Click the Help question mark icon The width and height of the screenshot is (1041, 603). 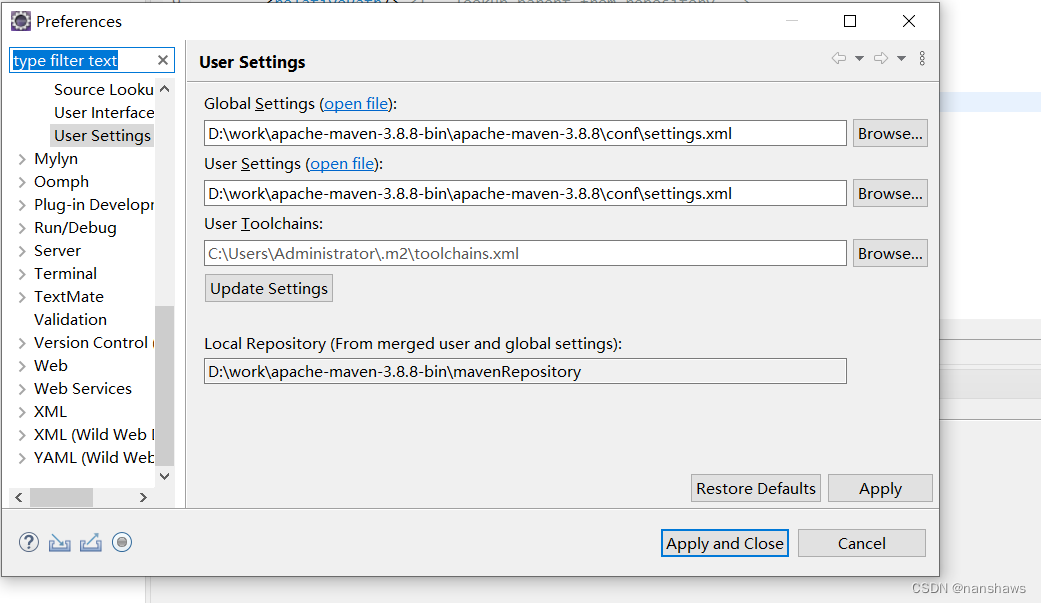[29, 543]
